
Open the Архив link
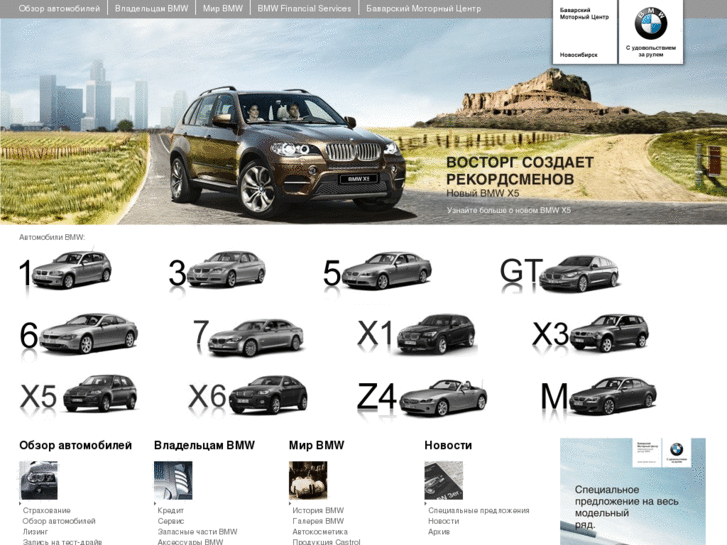(439, 532)
